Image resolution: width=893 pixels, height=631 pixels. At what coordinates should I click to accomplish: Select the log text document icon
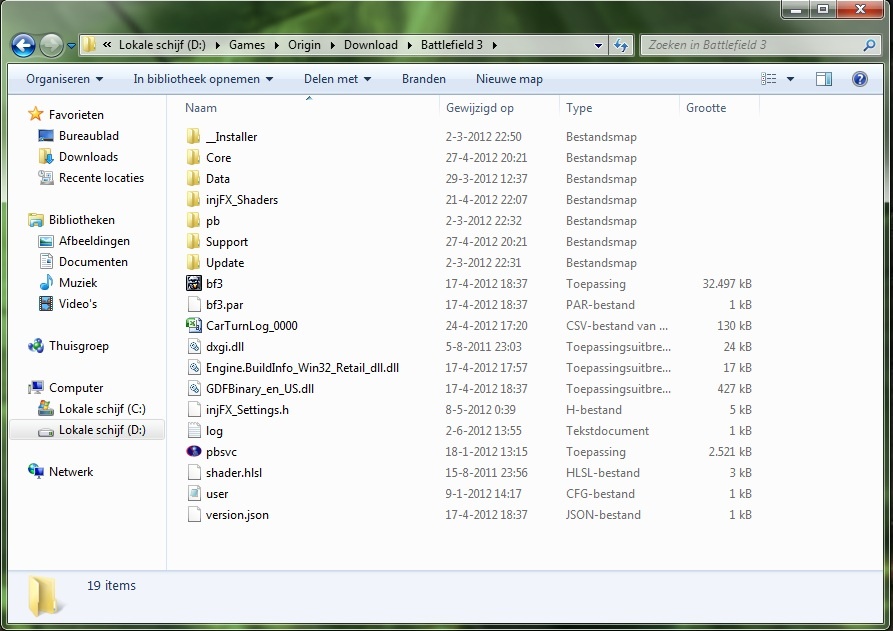(194, 431)
